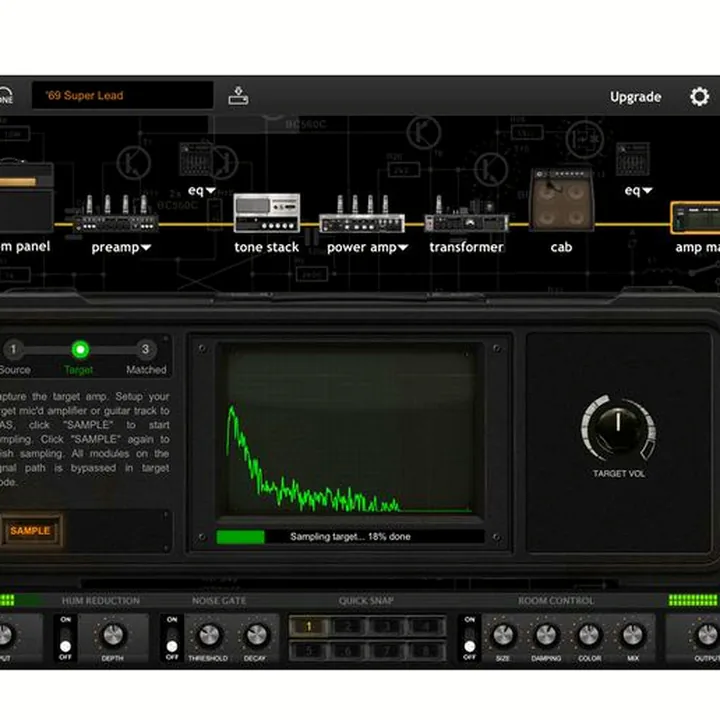Click the EQ icon after preamp

click(197, 159)
